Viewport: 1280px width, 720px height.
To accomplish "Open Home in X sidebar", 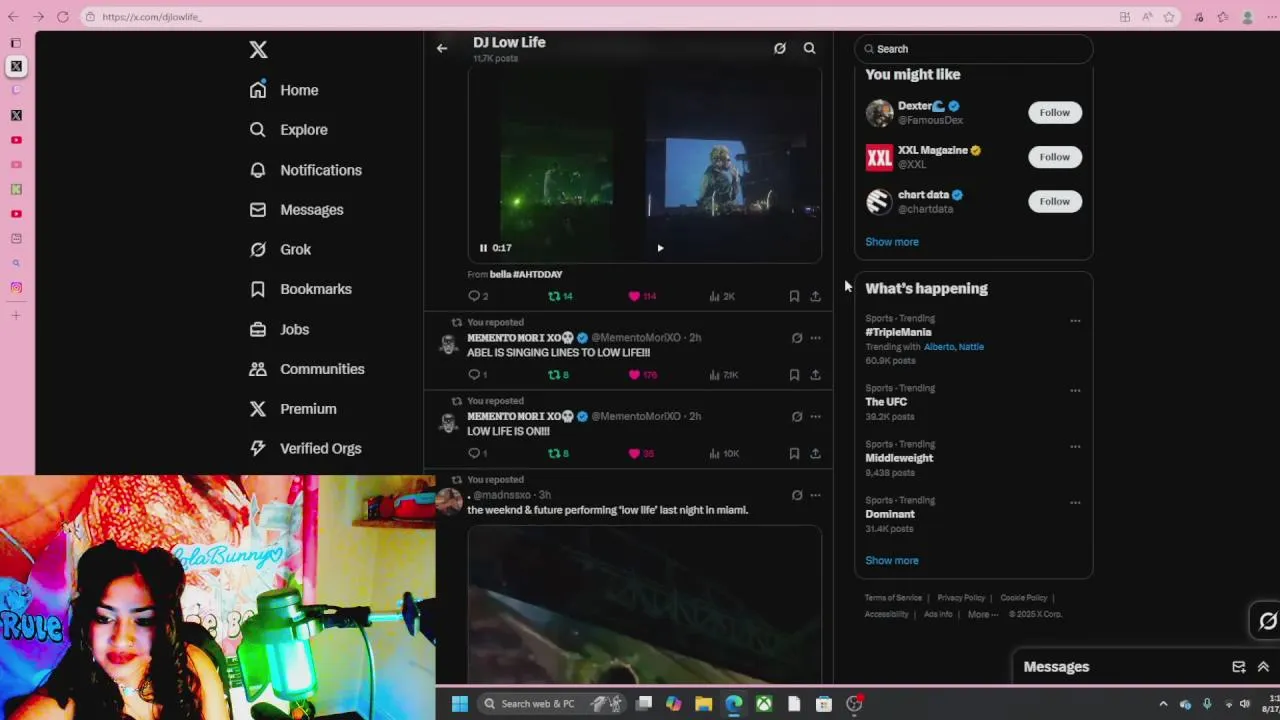I will [284, 90].
